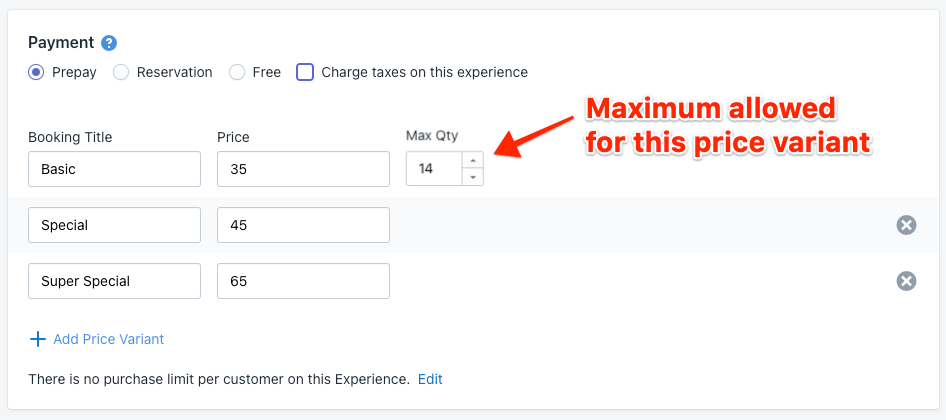Click the Add Price Variant link text
This screenshot has width=946, height=420.
109,339
